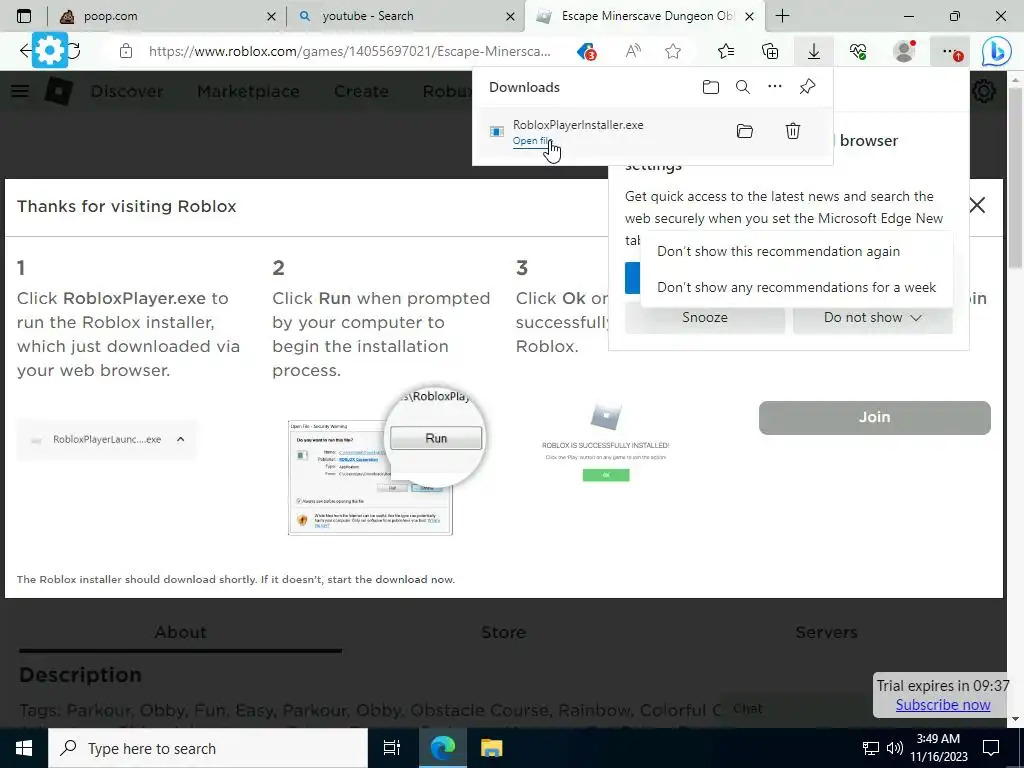Refresh the Roblox page
This screenshot has height=768, width=1024.
tap(74, 51)
